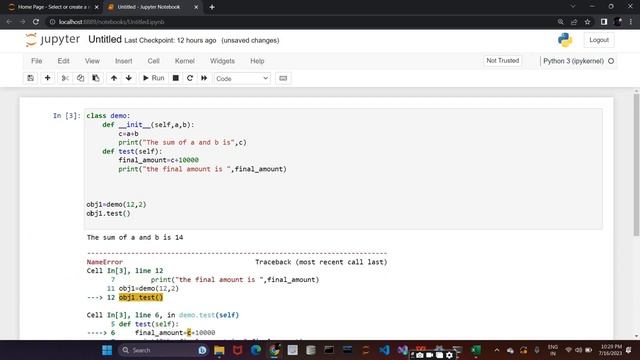
Task: Click output line 'The sum of a and b is 14'
Action: (135, 238)
